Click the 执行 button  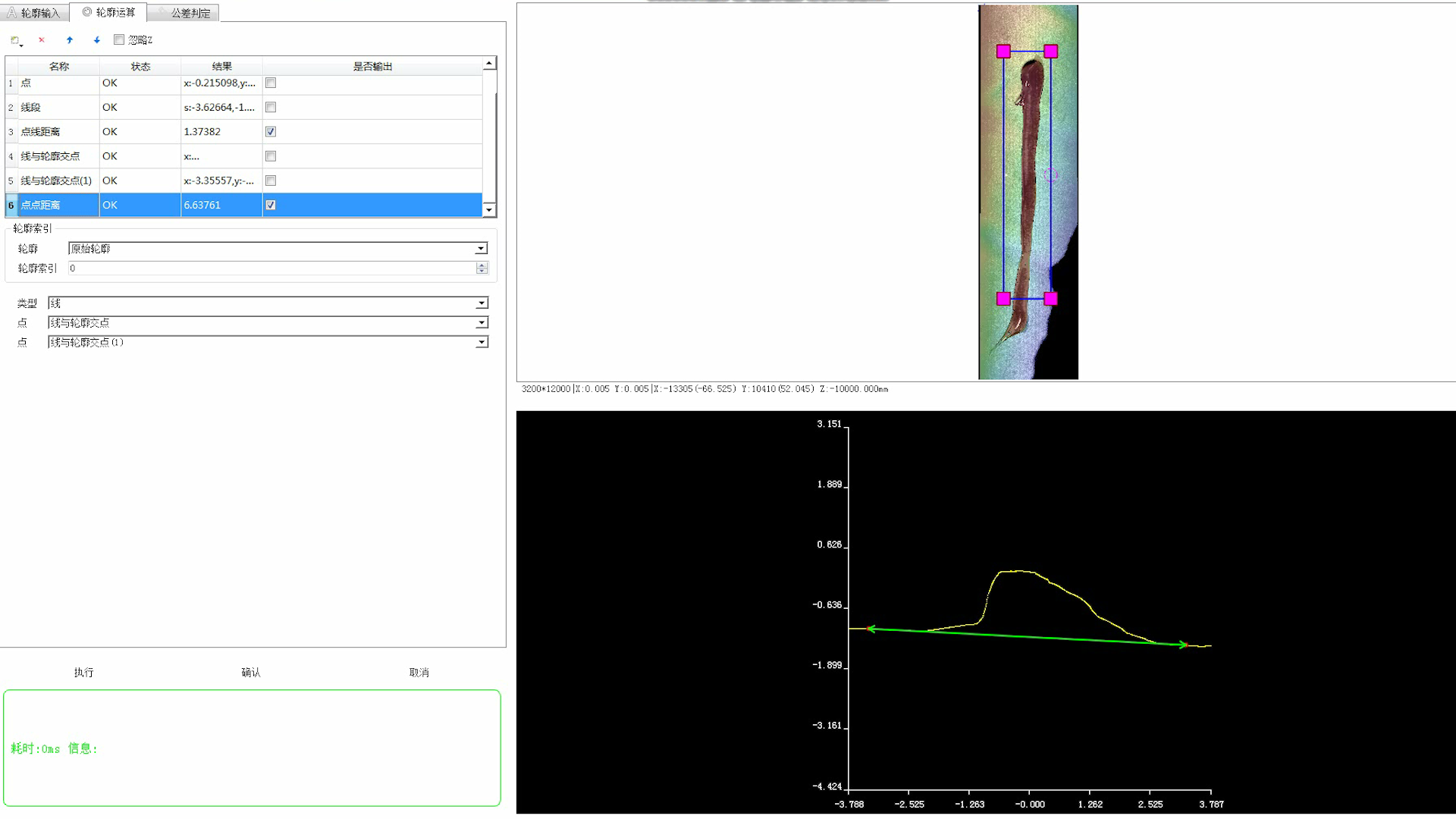tap(83, 673)
